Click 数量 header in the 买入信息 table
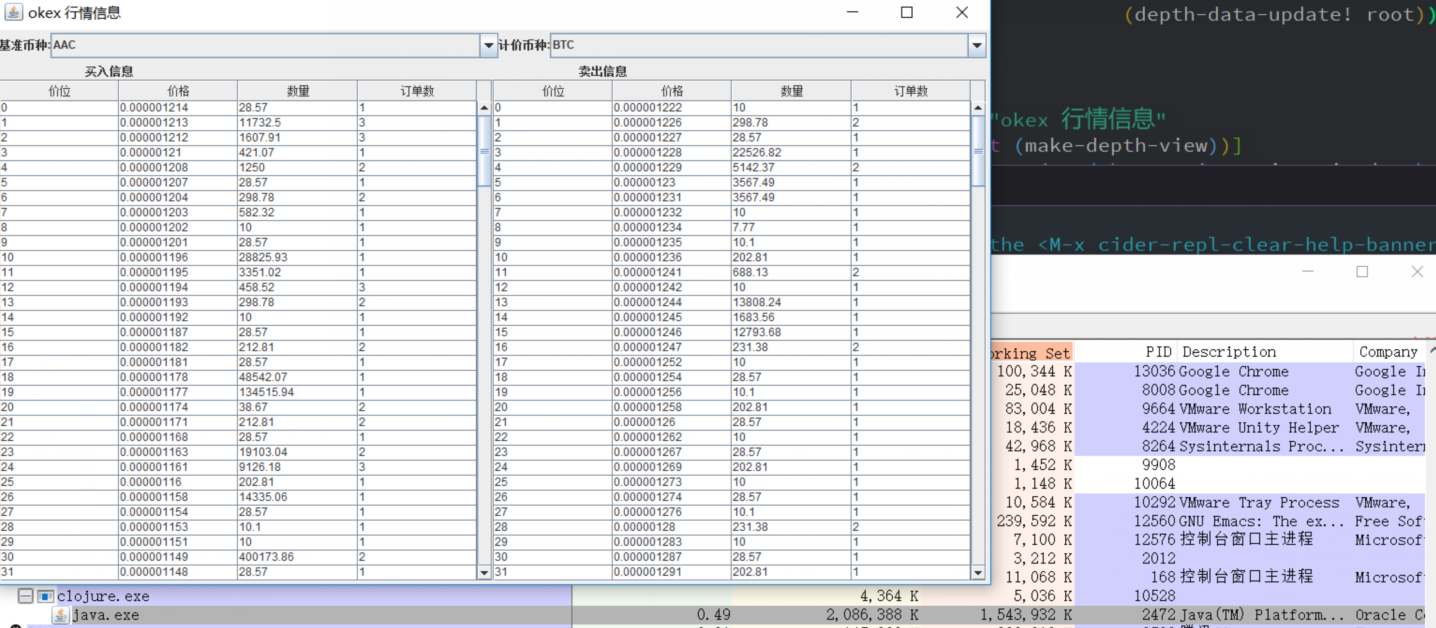 297,91
